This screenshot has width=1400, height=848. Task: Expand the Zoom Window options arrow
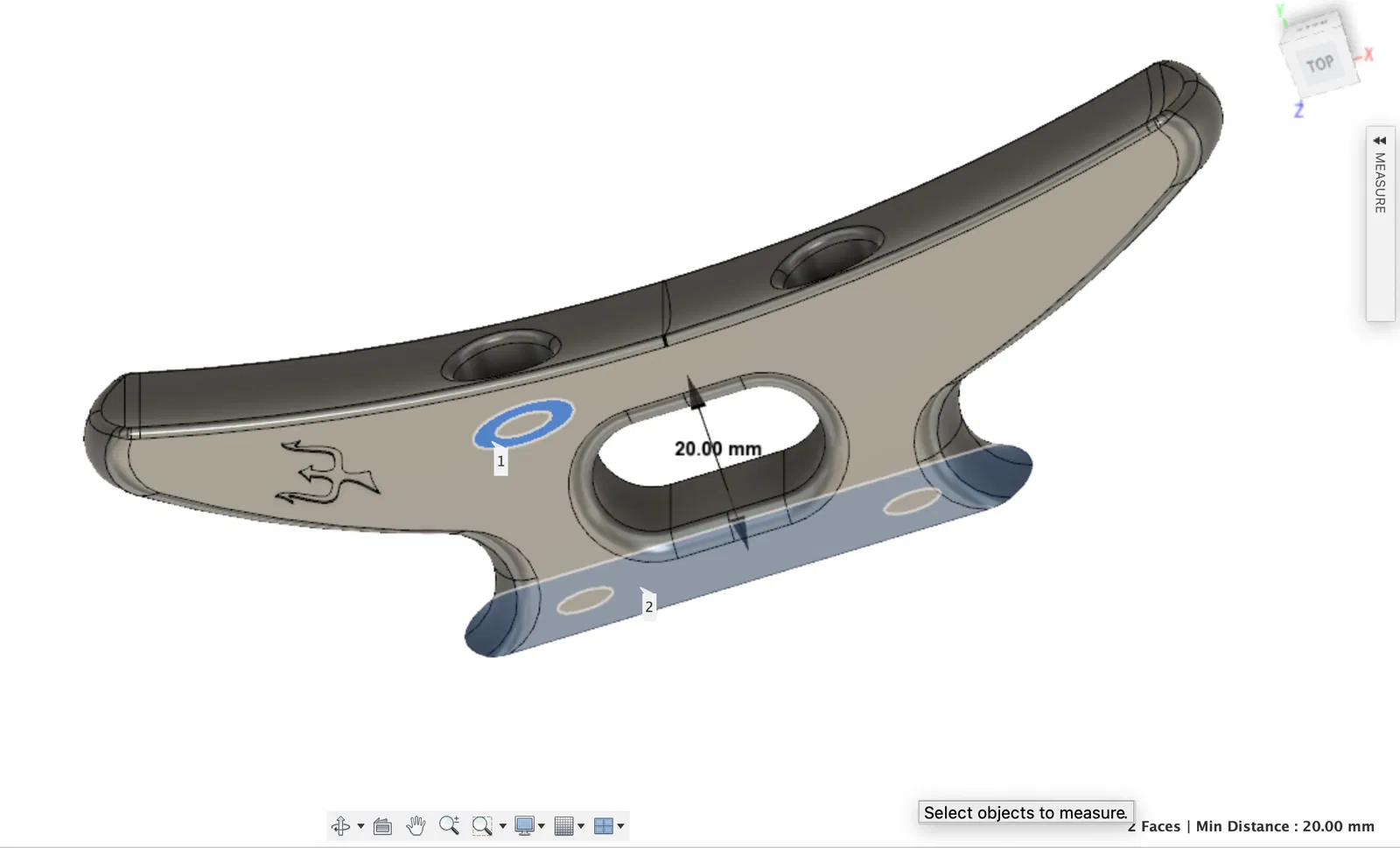pos(502,825)
